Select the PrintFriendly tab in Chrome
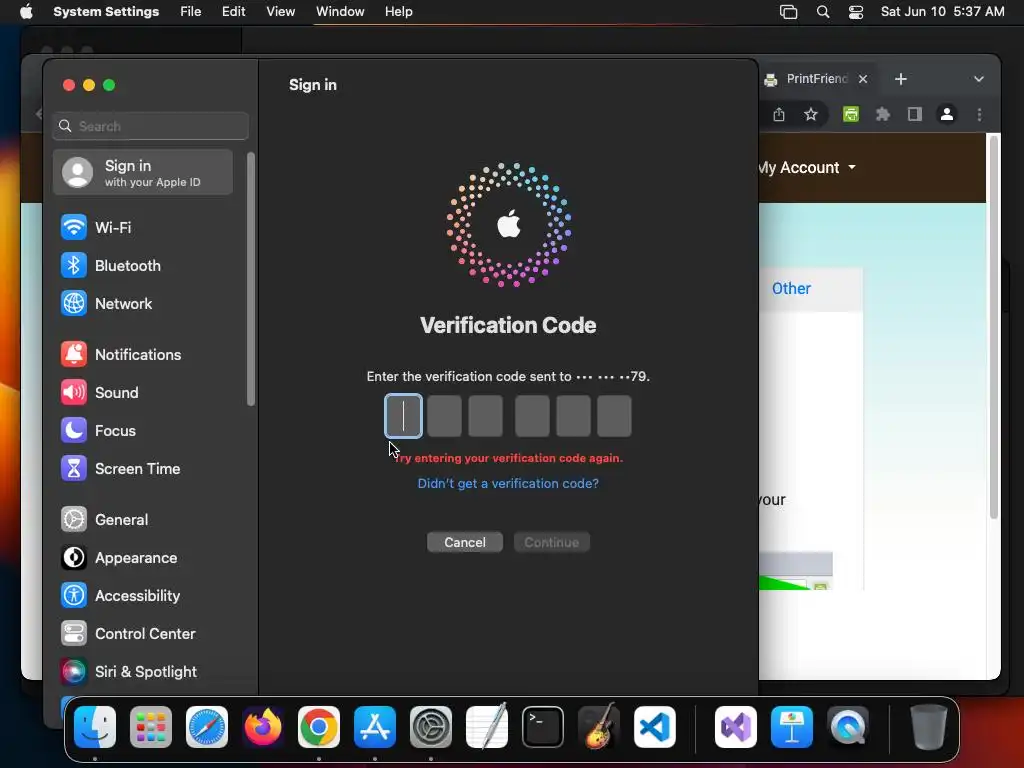Image resolution: width=1024 pixels, height=768 pixels. (816, 79)
